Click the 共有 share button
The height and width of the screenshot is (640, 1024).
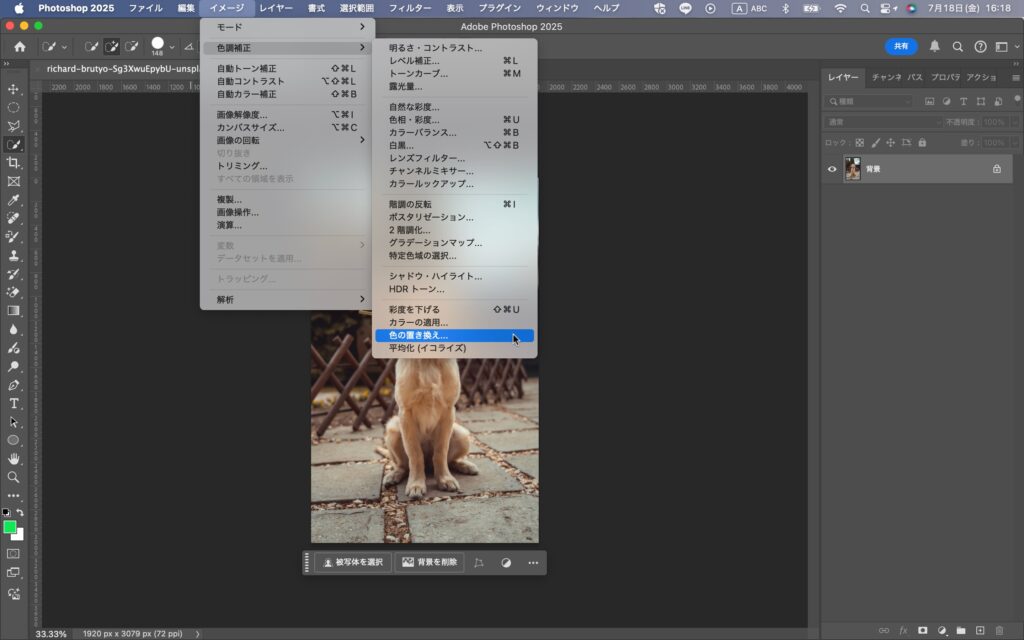(901, 46)
